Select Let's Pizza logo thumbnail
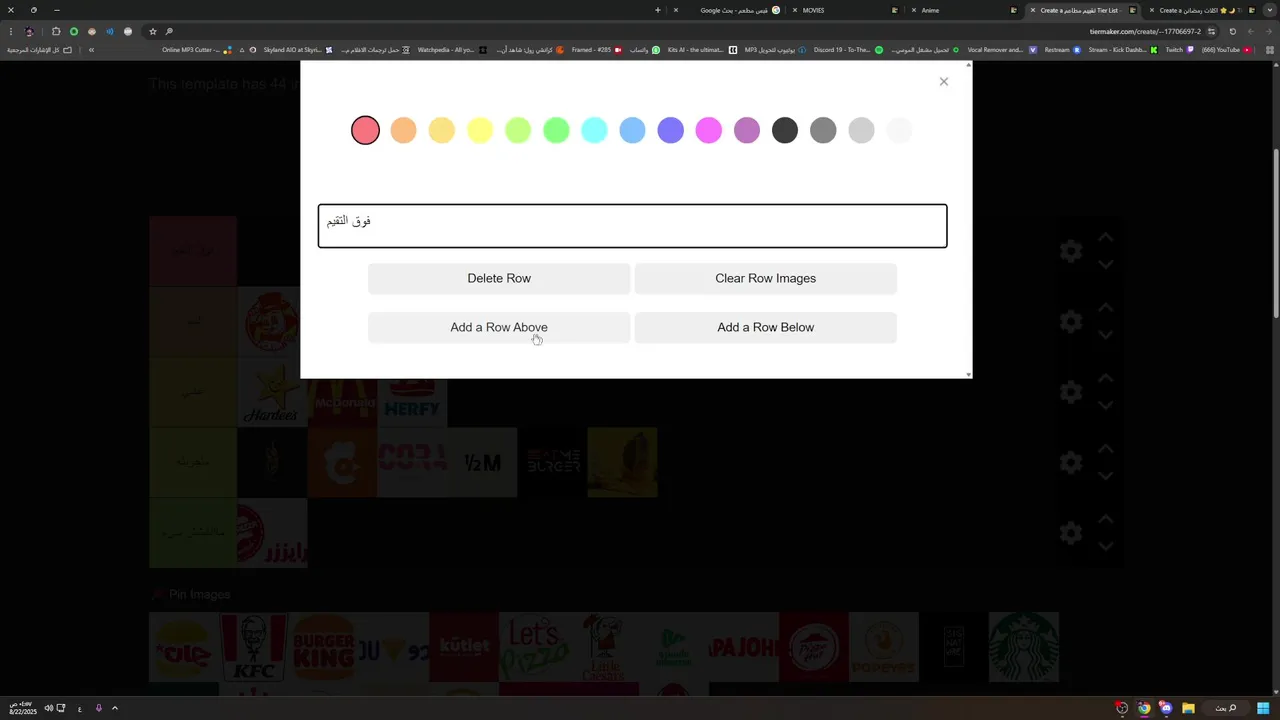This screenshot has height=720, width=1280. pos(534,647)
